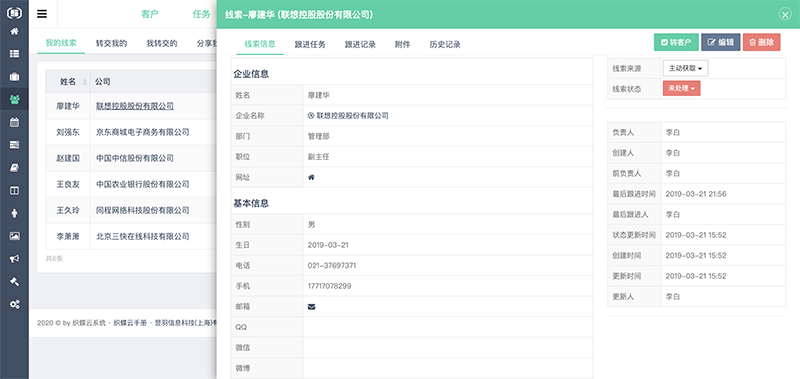Open the 线索来源 dropdown 主动获取
800x379 pixels.
point(685,68)
